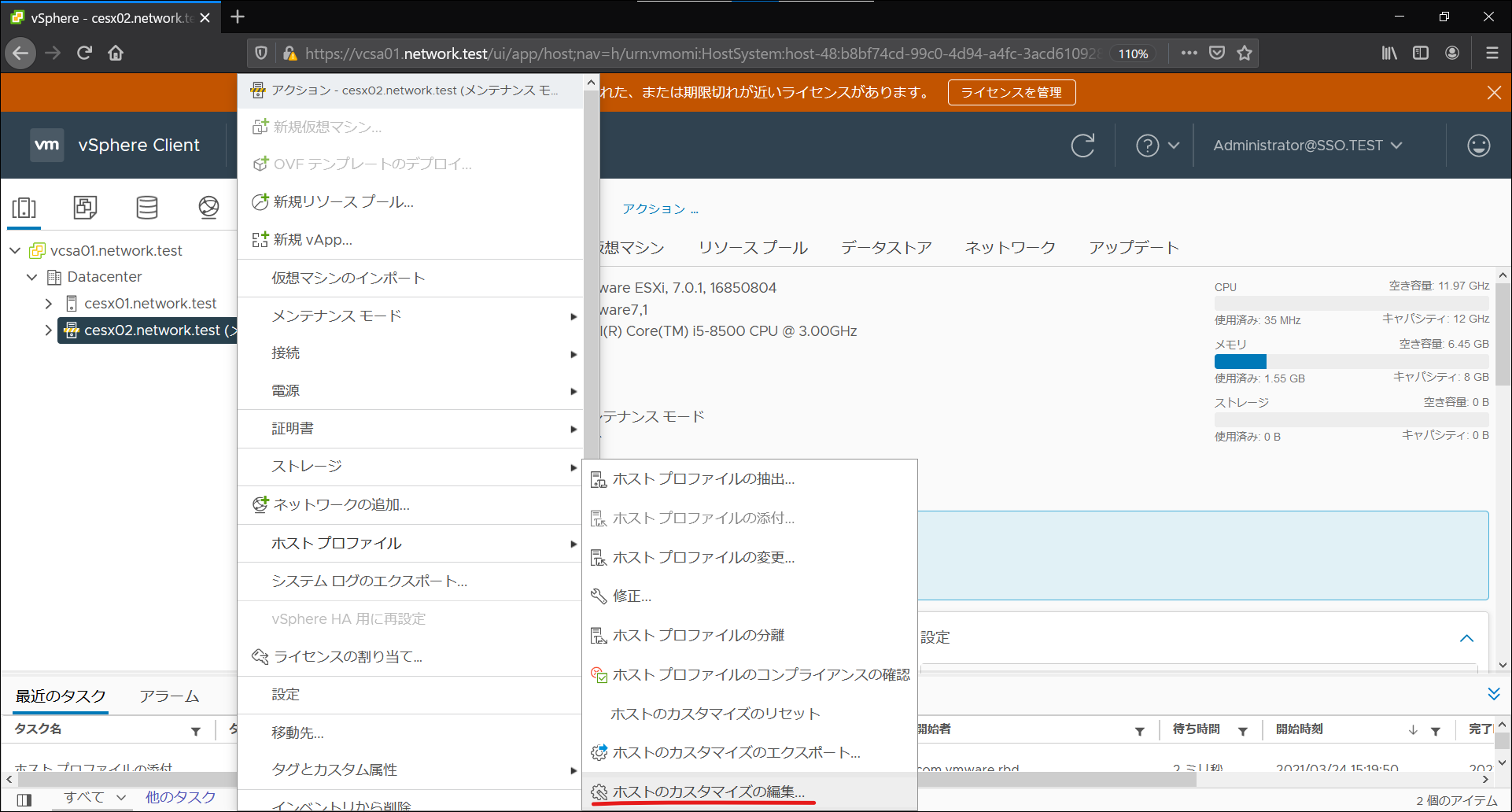Select ホスト プロファイルの抽出 submenu item
Viewport: 1512px width, 812px height.
pos(750,479)
